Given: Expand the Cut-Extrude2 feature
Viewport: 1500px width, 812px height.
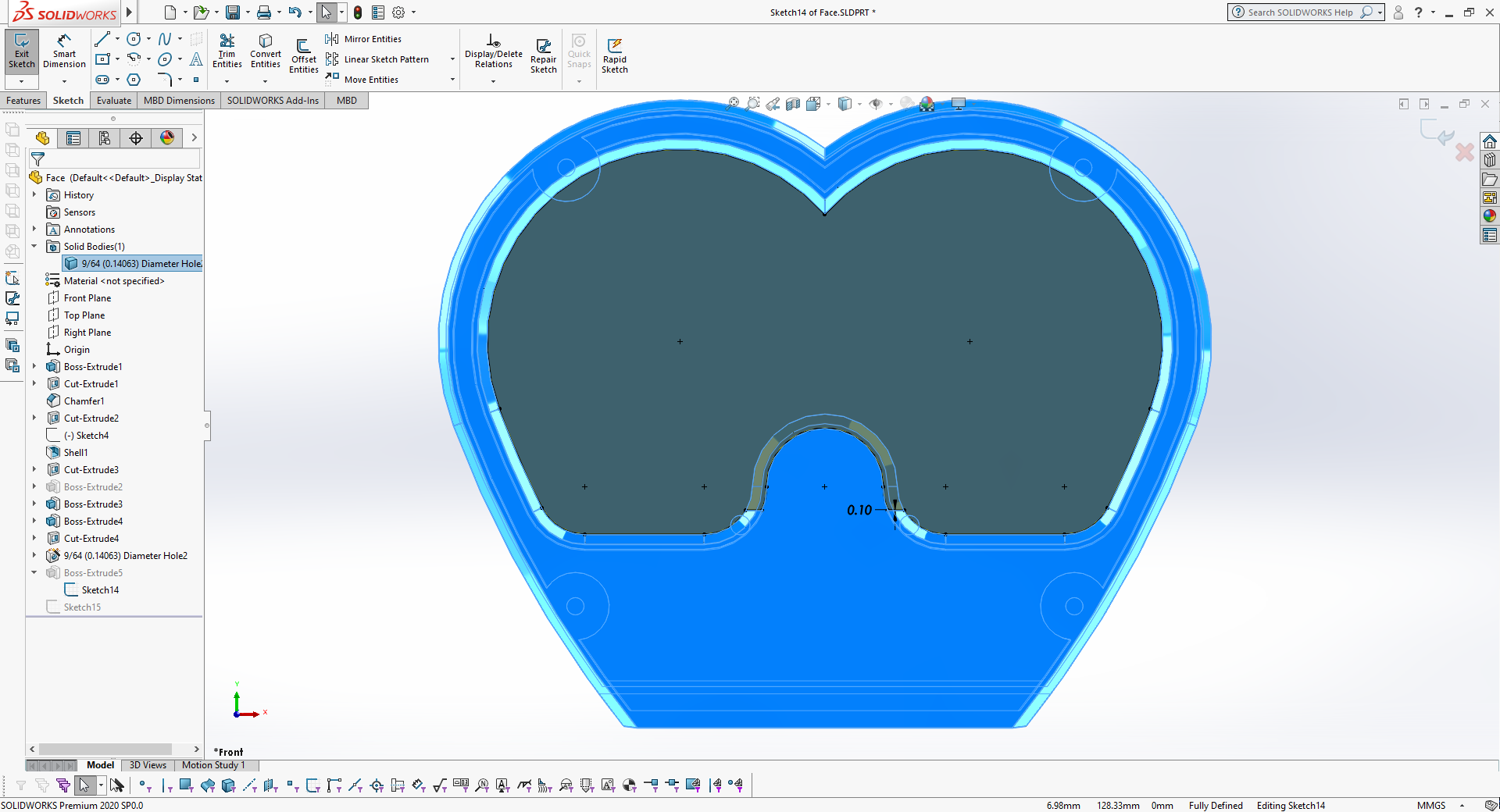Looking at the screenshot, I should click(x=34, y=418).
